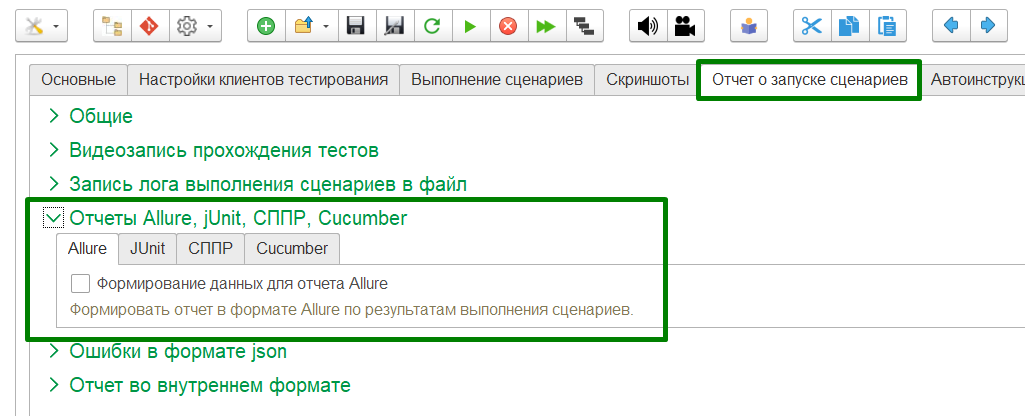
Task: Click the red Git diamond icon
Action: 150,26
